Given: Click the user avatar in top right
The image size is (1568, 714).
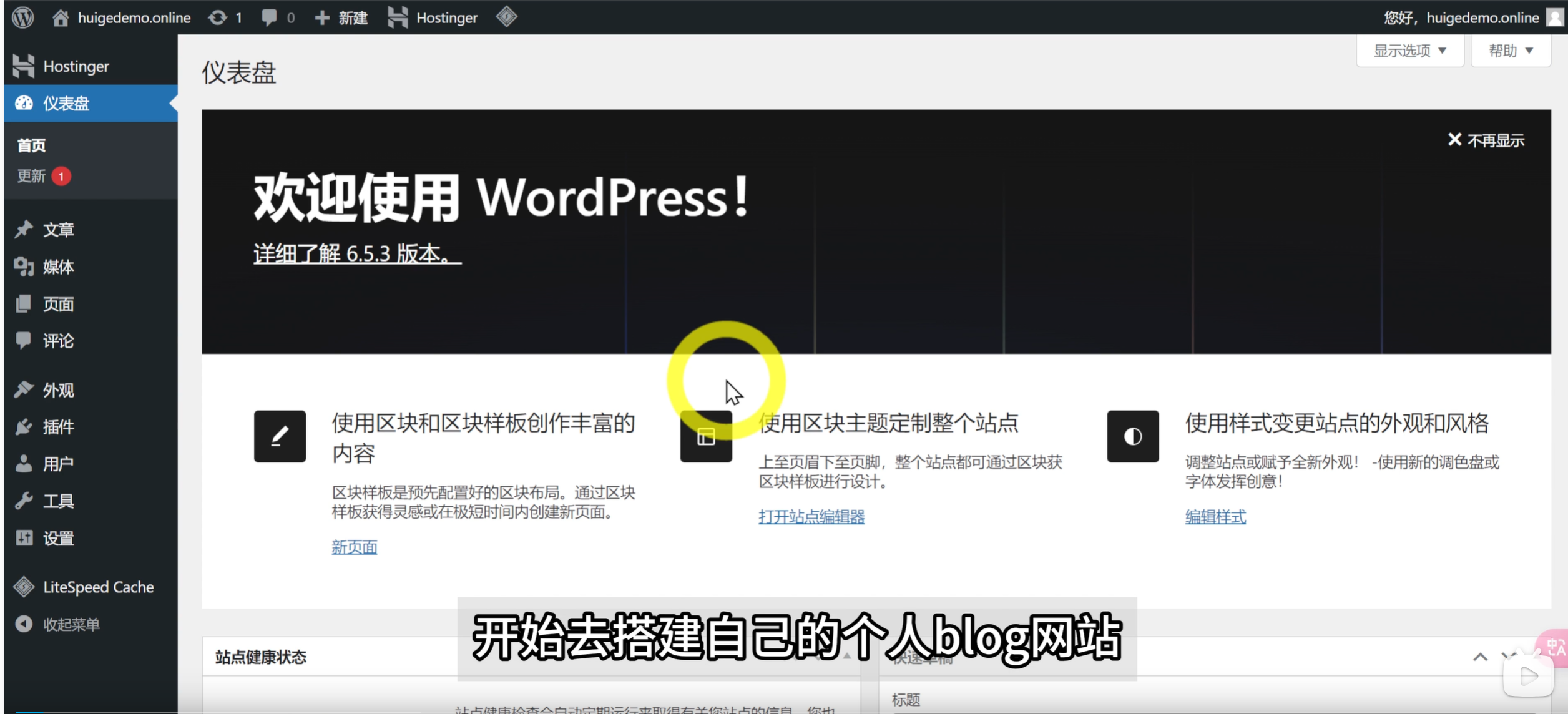Looking at the screenshot, I should click(x=1555, y=17).
